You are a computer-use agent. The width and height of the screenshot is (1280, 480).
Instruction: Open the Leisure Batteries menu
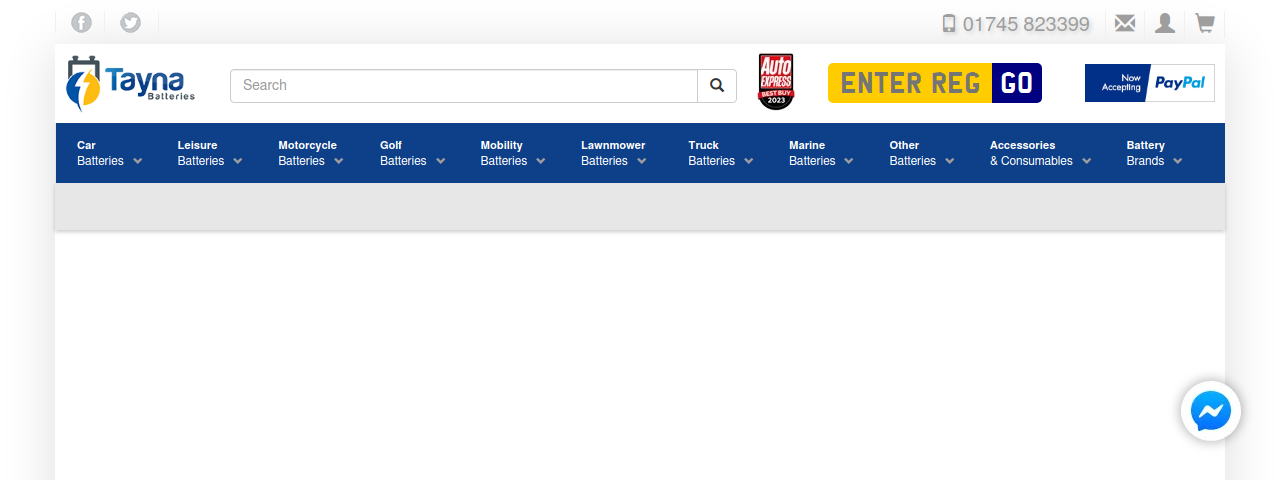[x=210, y=153]
